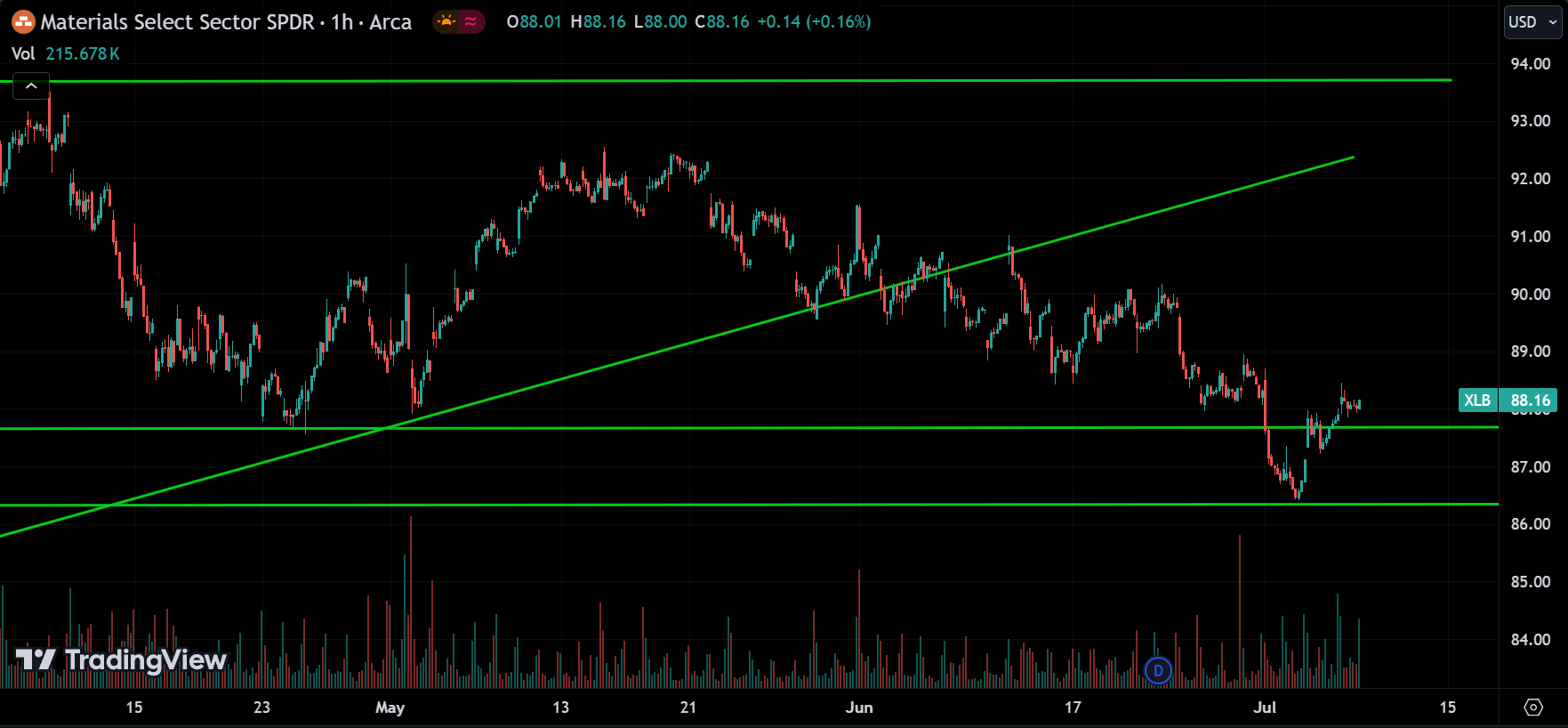Click the 94.00 price axis label
Image resolution: width=1568 pixels, height=728 pixels.
tap(1530, 63)
